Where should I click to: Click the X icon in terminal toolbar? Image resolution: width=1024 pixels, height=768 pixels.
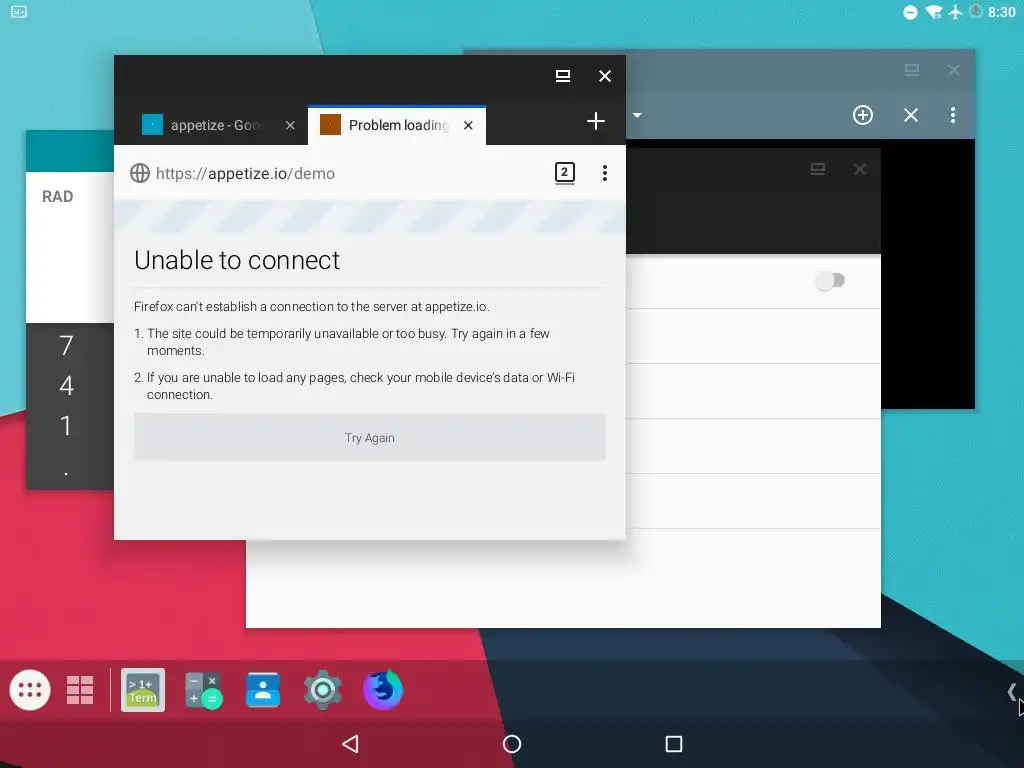click(910, 115)
